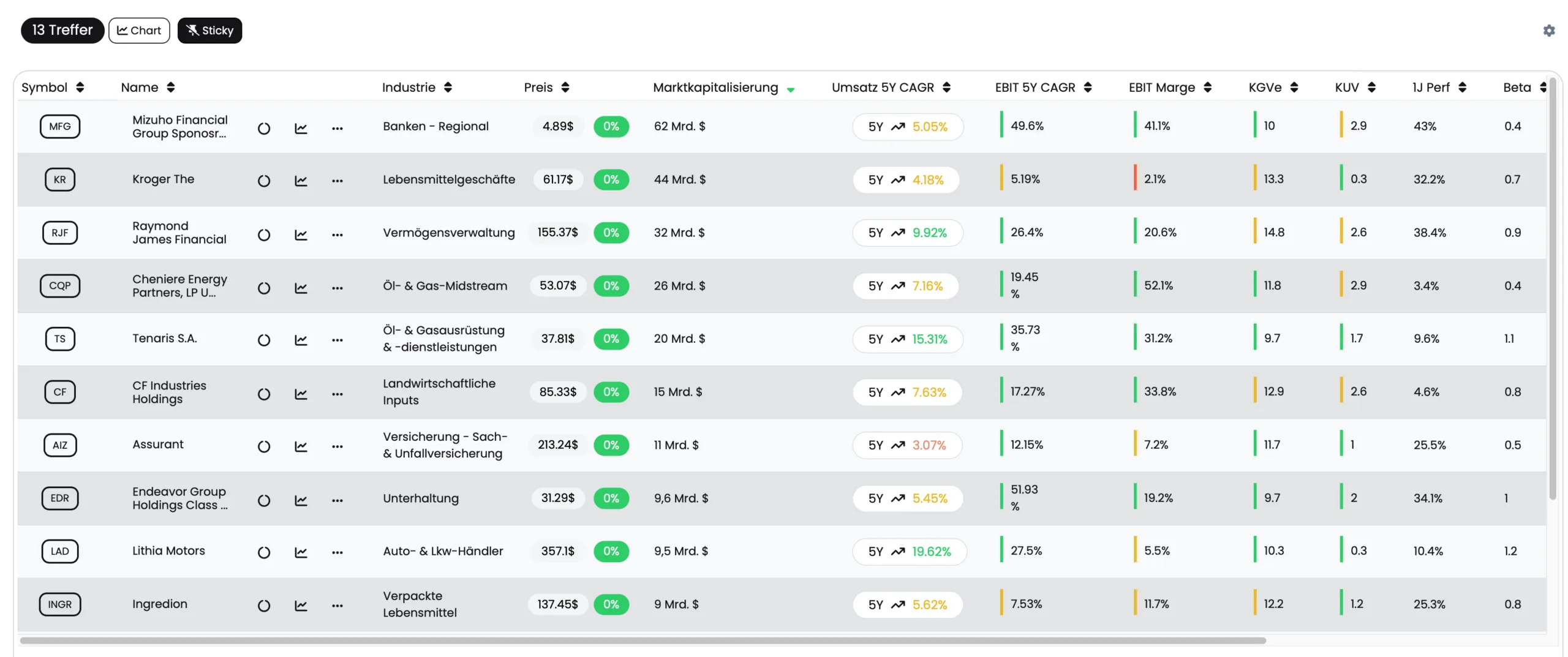Open more options for Lithia Motors
Viewport: 1568px width, 657px height.
[x=337, y=552]
